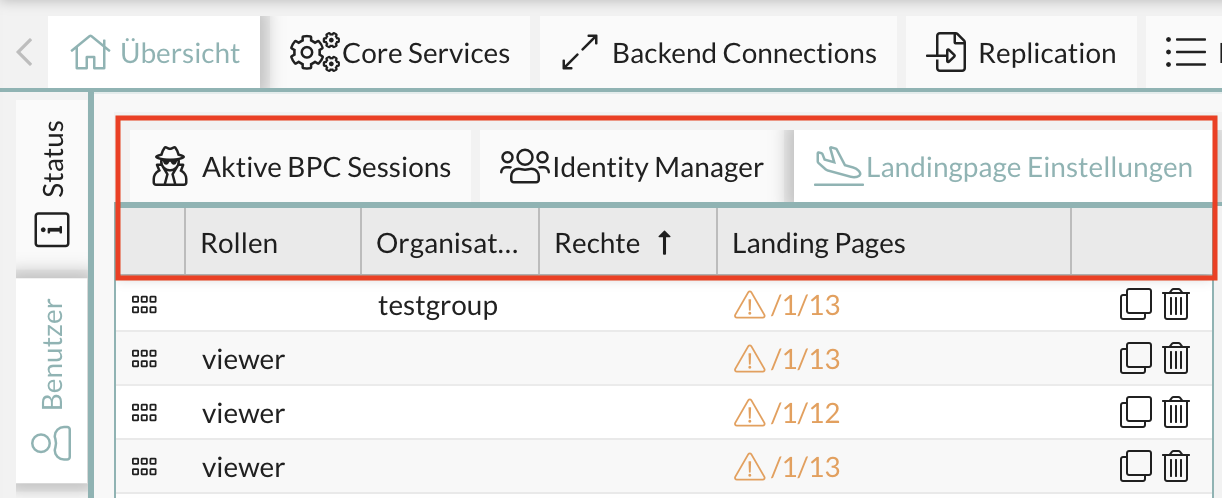Duplicate the testgroup row with copy icon
The height and width of the screenshot is (498, 1222).
tap(1137, 304)
